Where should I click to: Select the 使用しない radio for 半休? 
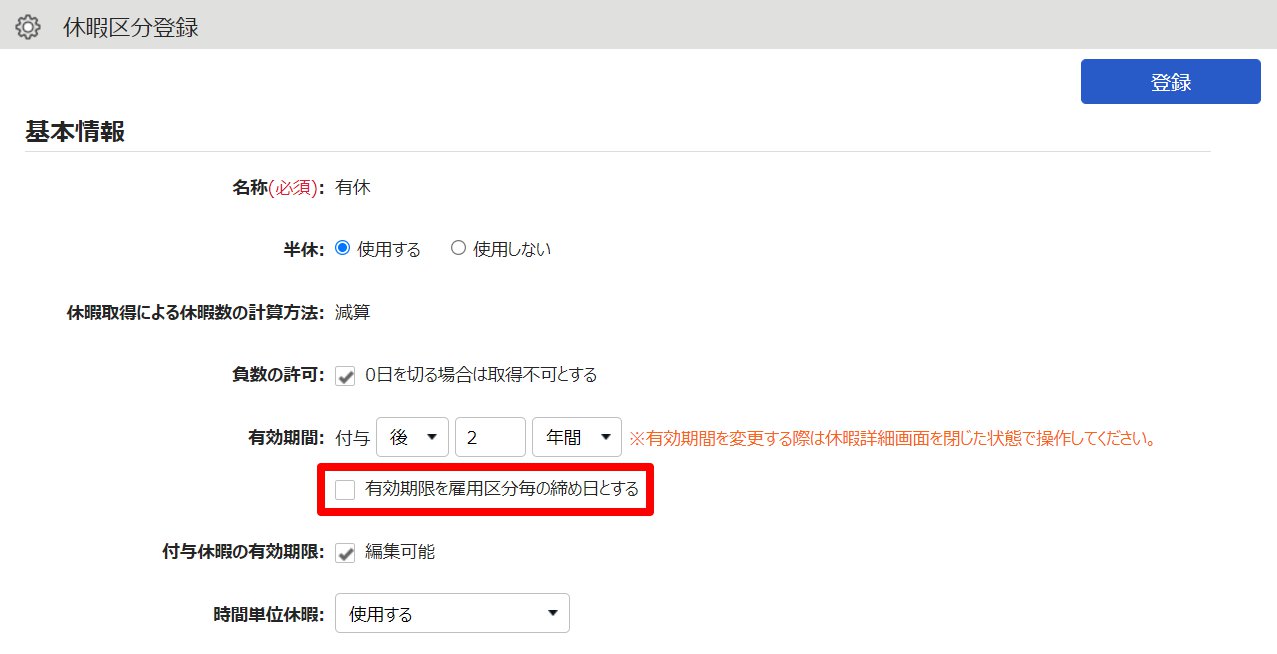point(459,248)
